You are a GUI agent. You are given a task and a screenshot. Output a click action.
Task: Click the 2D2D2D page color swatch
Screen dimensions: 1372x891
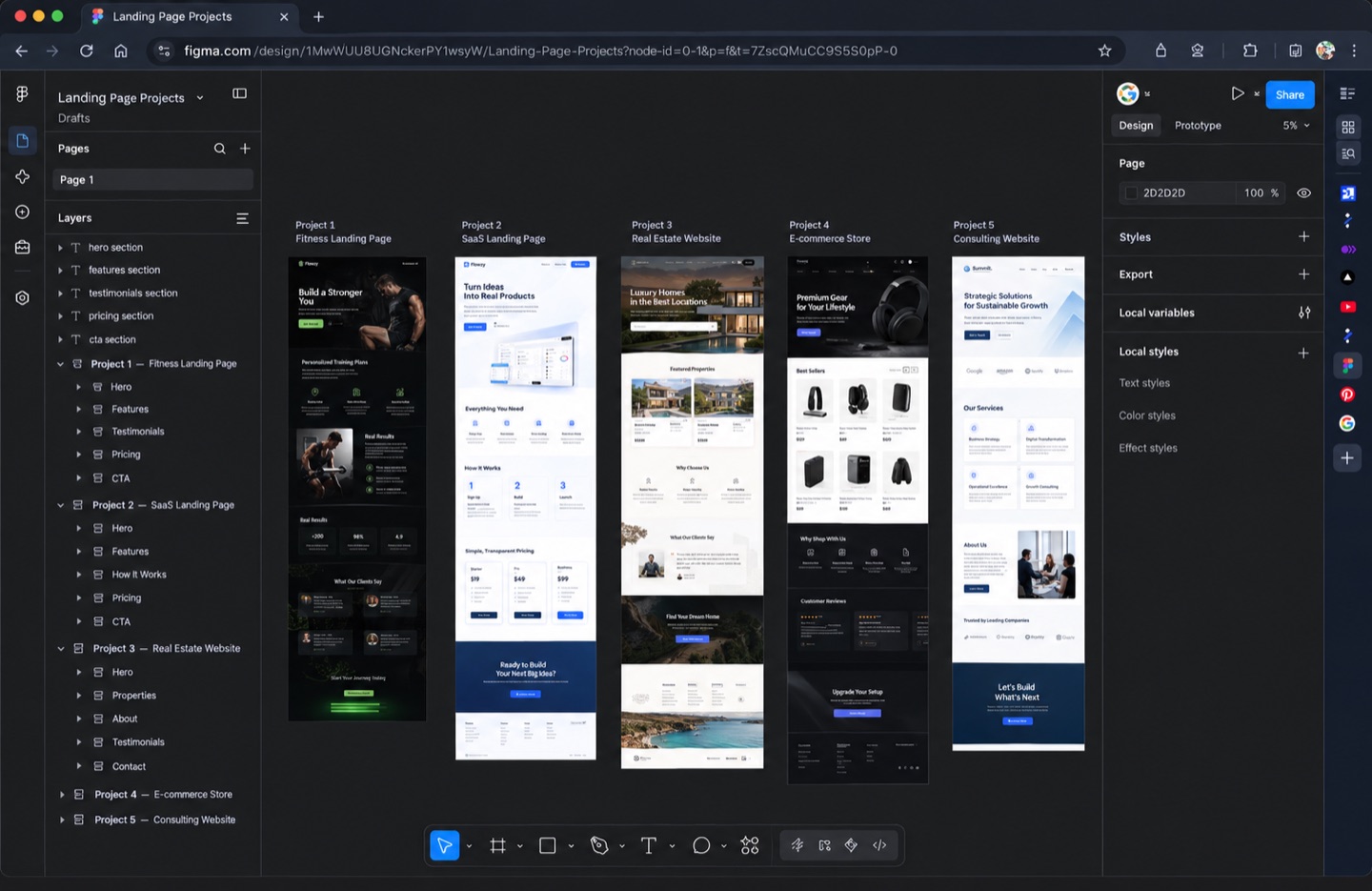1131,192
